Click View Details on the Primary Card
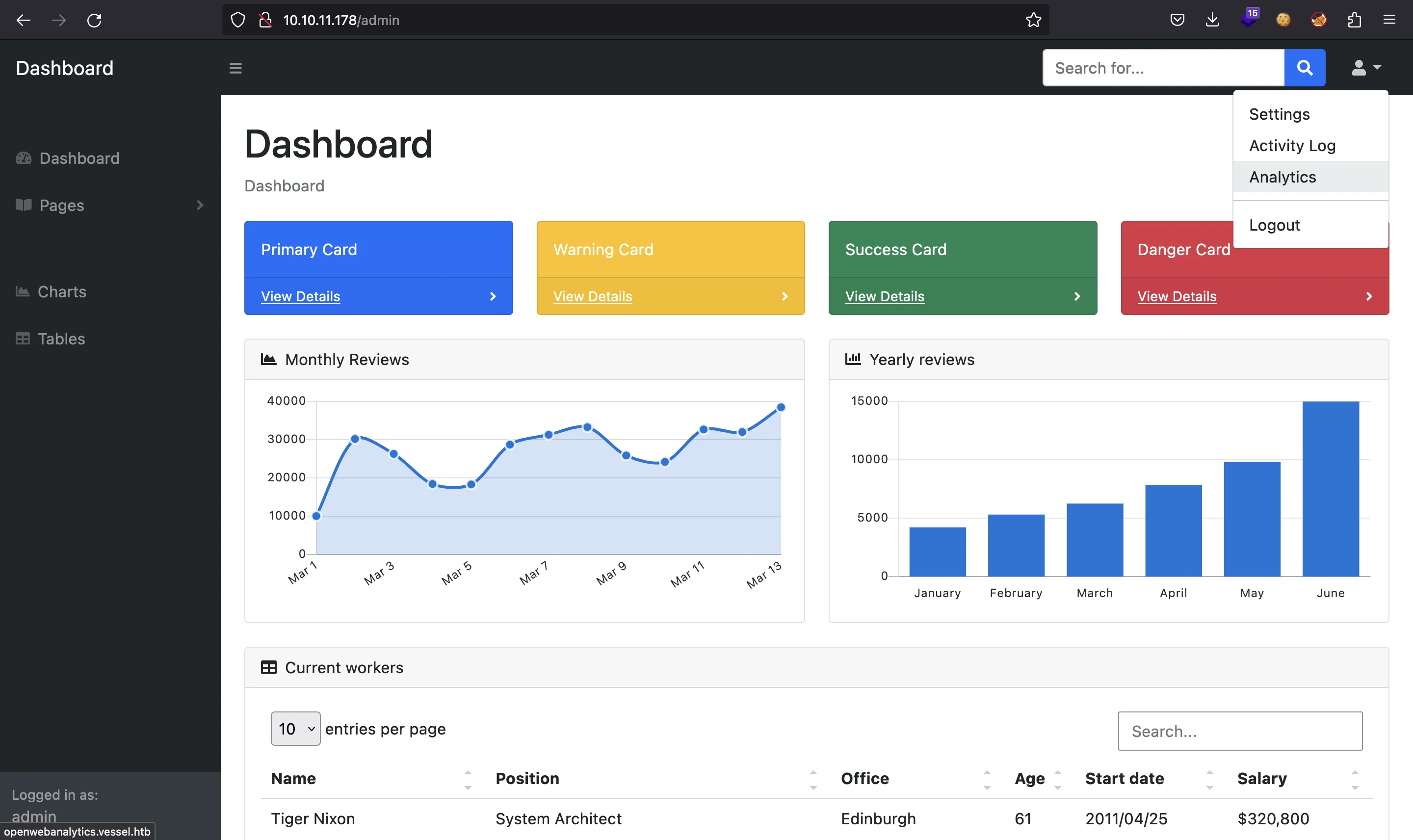The width and height of the screenshot is (1413, 840). pos(300,297)
